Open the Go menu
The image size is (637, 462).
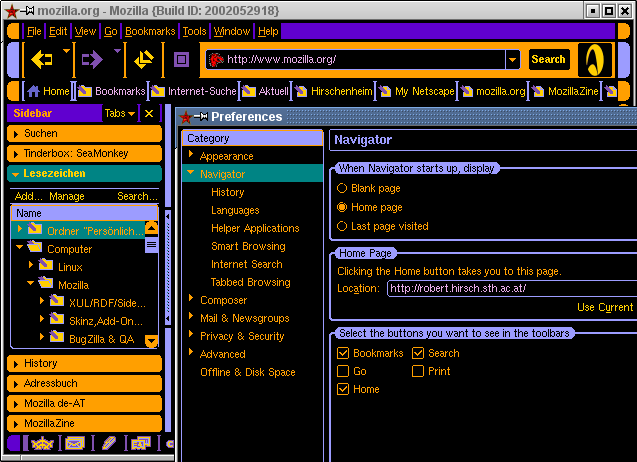click(x=110, y=31)
